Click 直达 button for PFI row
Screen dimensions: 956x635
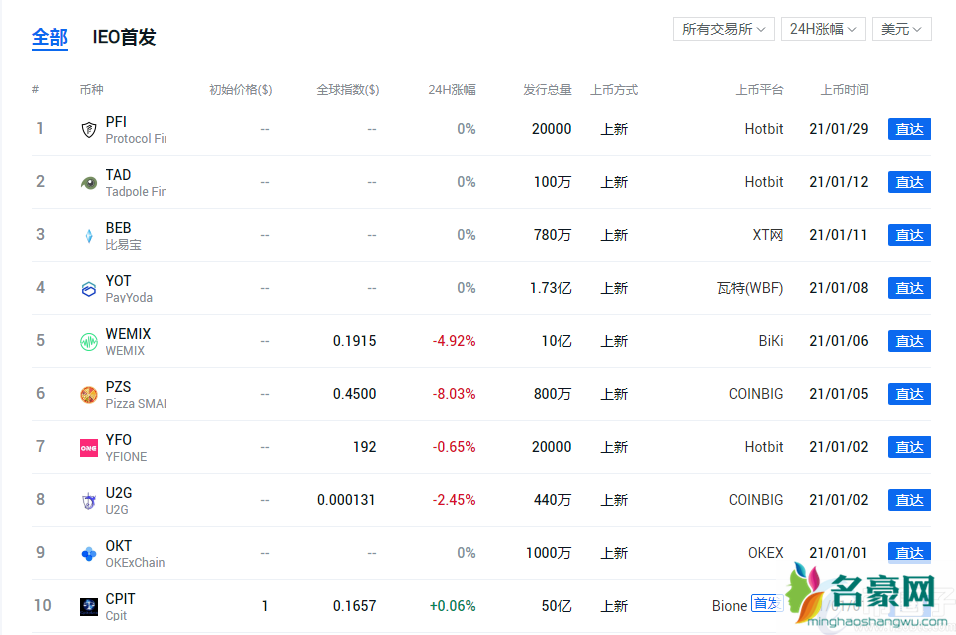point(909,129)
